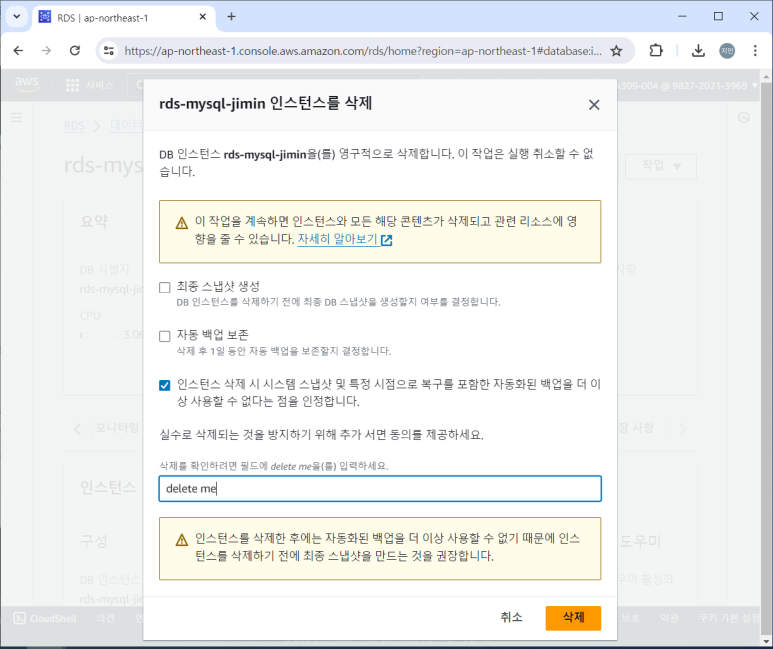
Task: Click the page scrollbar up arrow
Action: (x=766, y=76)
